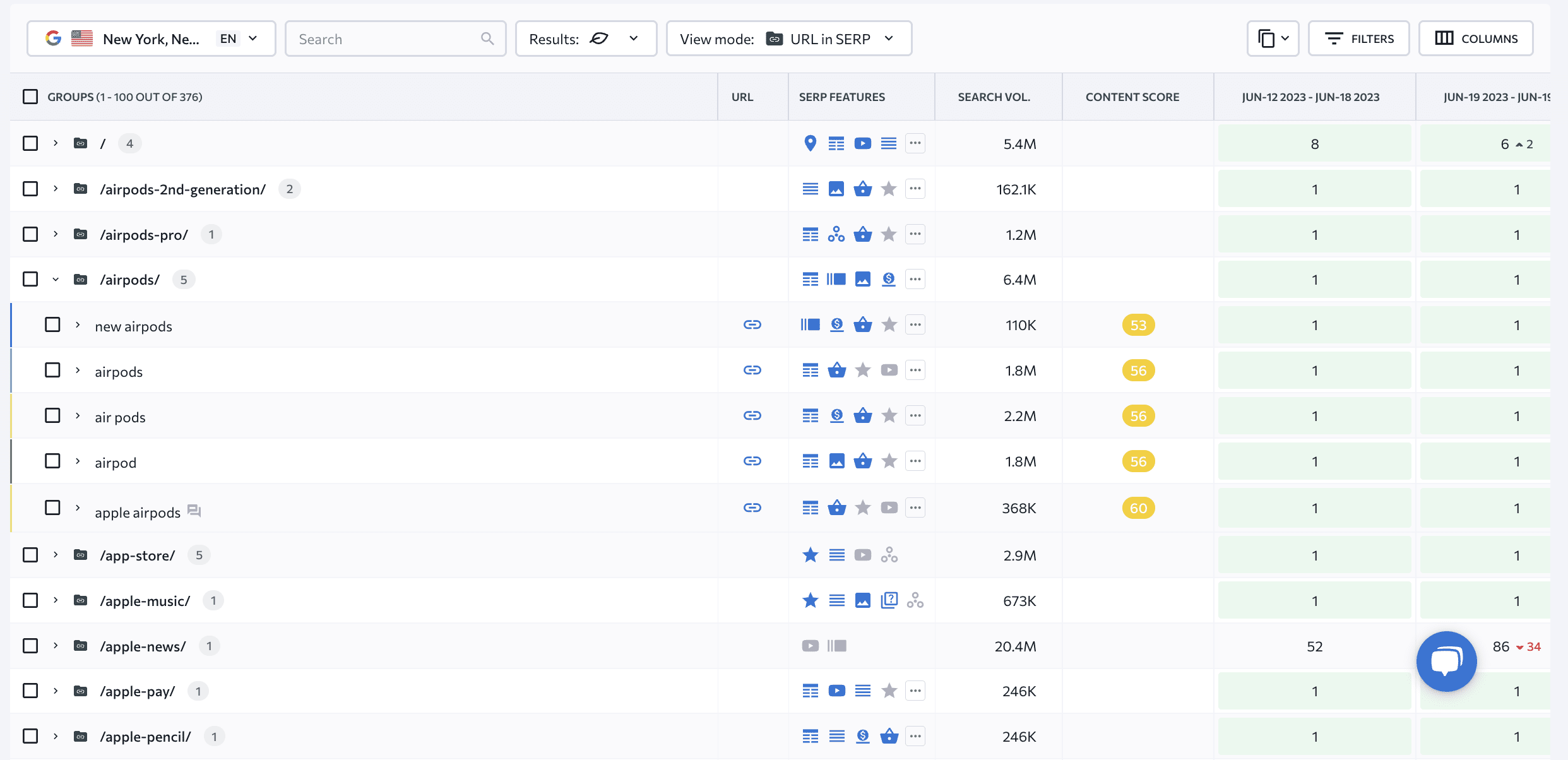
Task: Open the live chat bubble
Action: tap(1446, 662)
